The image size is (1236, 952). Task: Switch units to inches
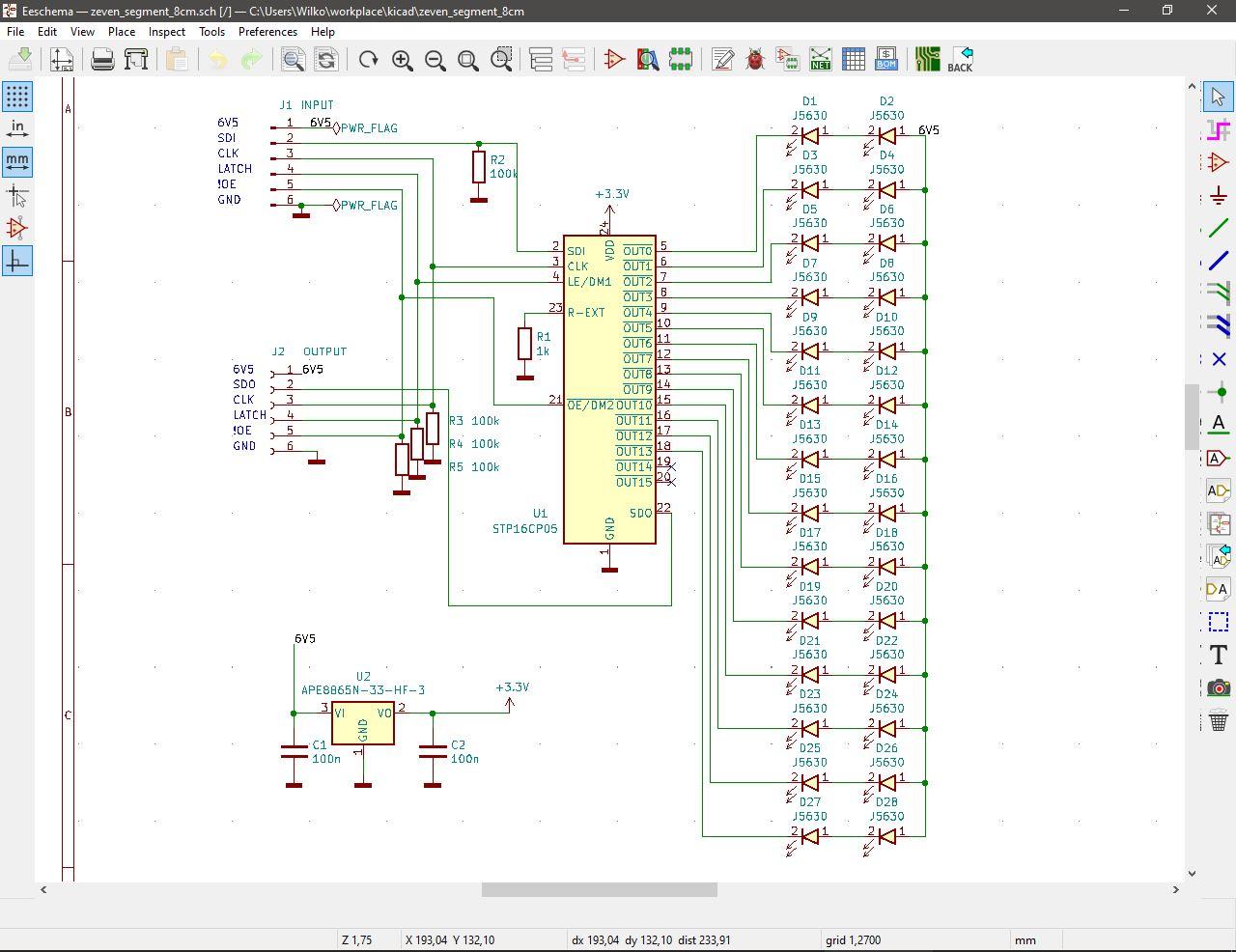pos(17,129)
